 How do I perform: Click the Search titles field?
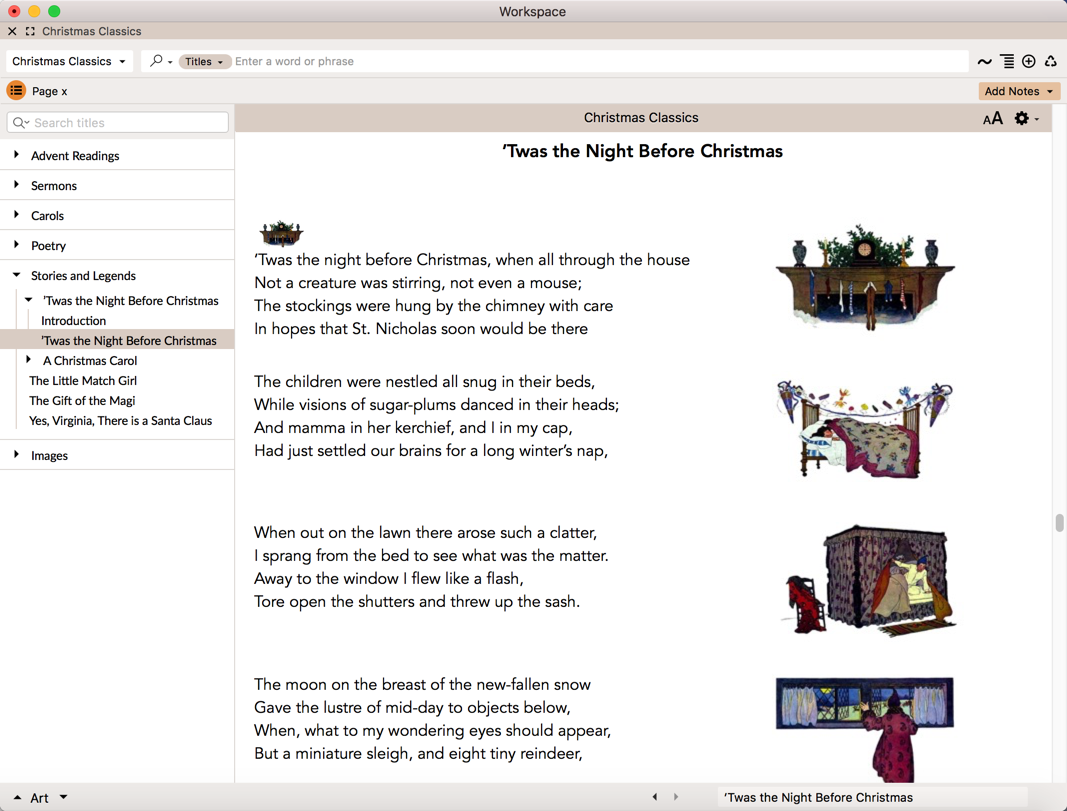pyautogui.click(x=118, y=122)
